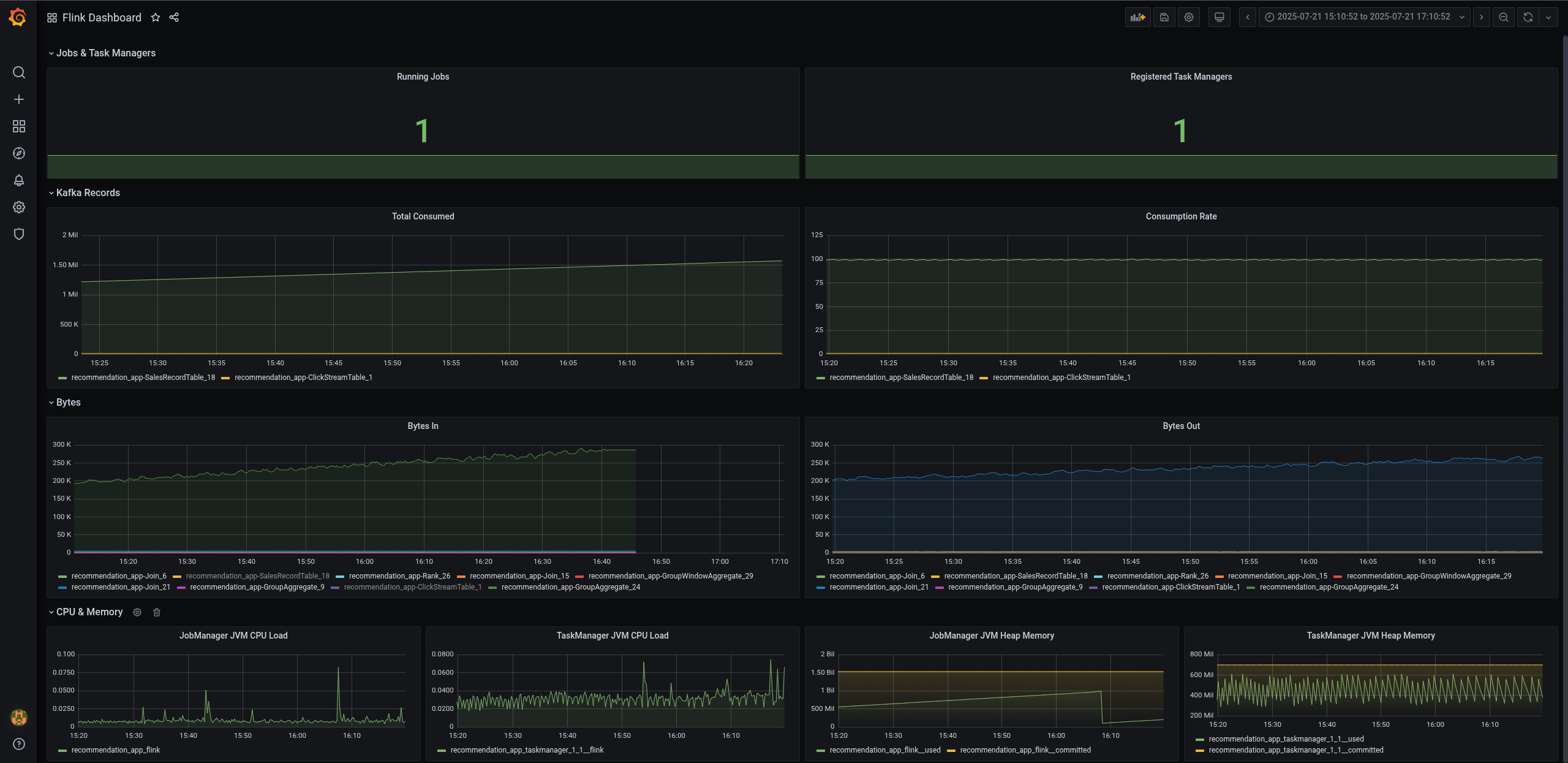Toggle recommendation_app_flink__committed series in JobManager Heap legend

[x=1025, y=750]
